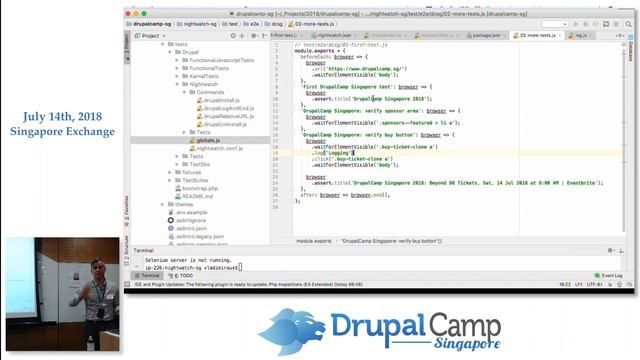Select .eslintrc.legacy.json in tree
The width and height of the screenshot is (640, 360).
[196, 236]
